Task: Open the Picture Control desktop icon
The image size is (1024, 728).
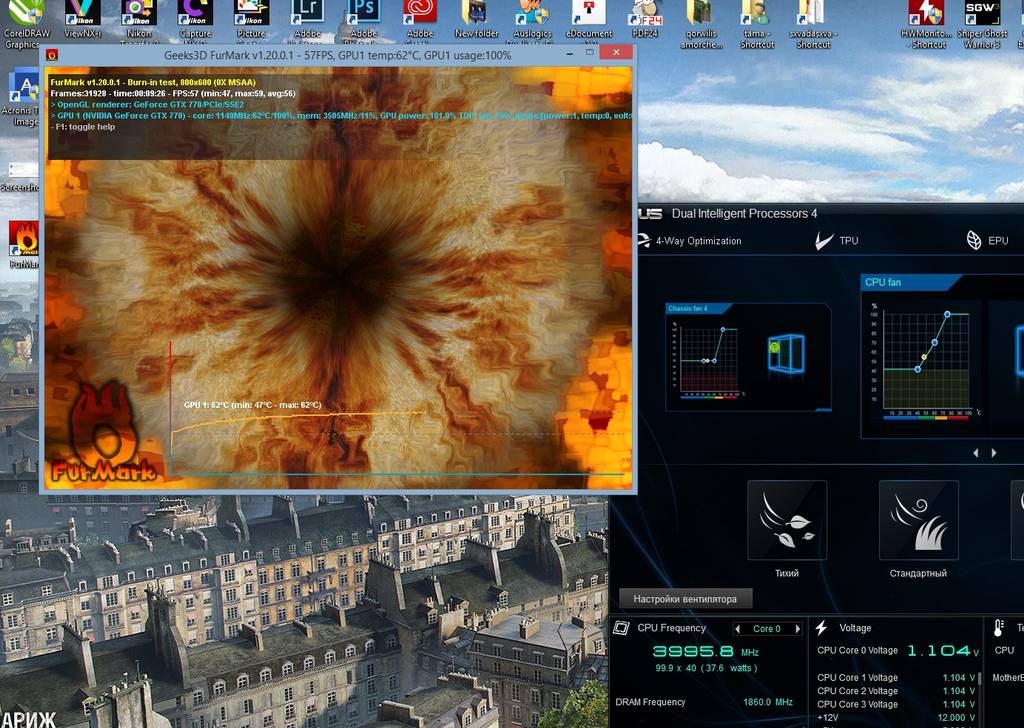Action: point(251,21)
